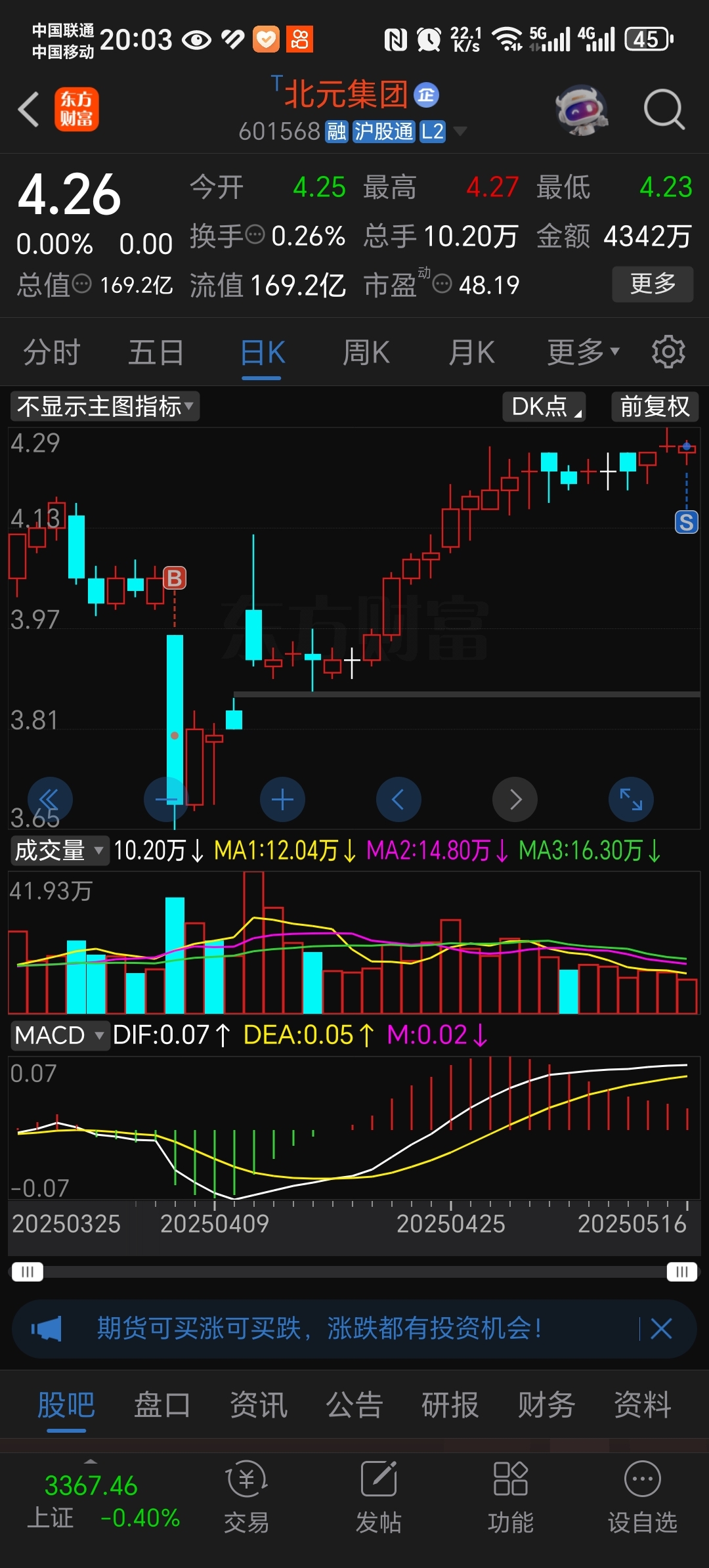This screenshot has height=1568, width=709.
Task: Tap the 金额 4342万 value
Action: pos(647,236)
